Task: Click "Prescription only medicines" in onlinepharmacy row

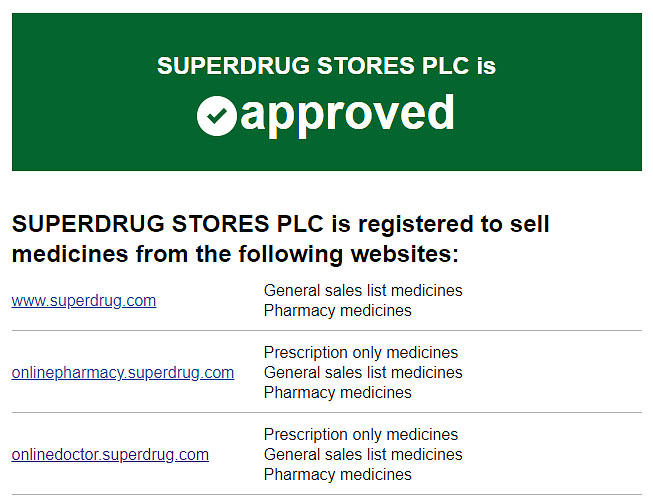Action: pyautogui.click(x=361, y=352)
